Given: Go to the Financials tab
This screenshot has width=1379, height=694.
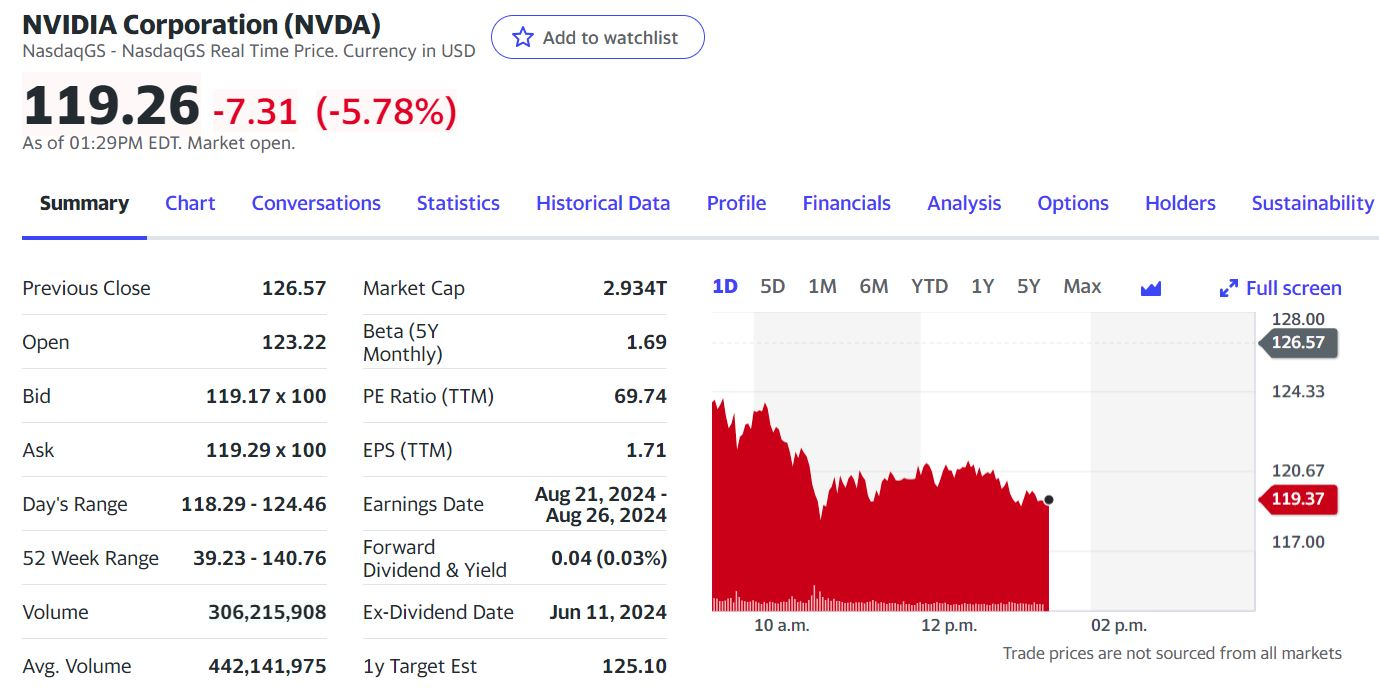Looking at the screenshot, I should click(846, 203).
